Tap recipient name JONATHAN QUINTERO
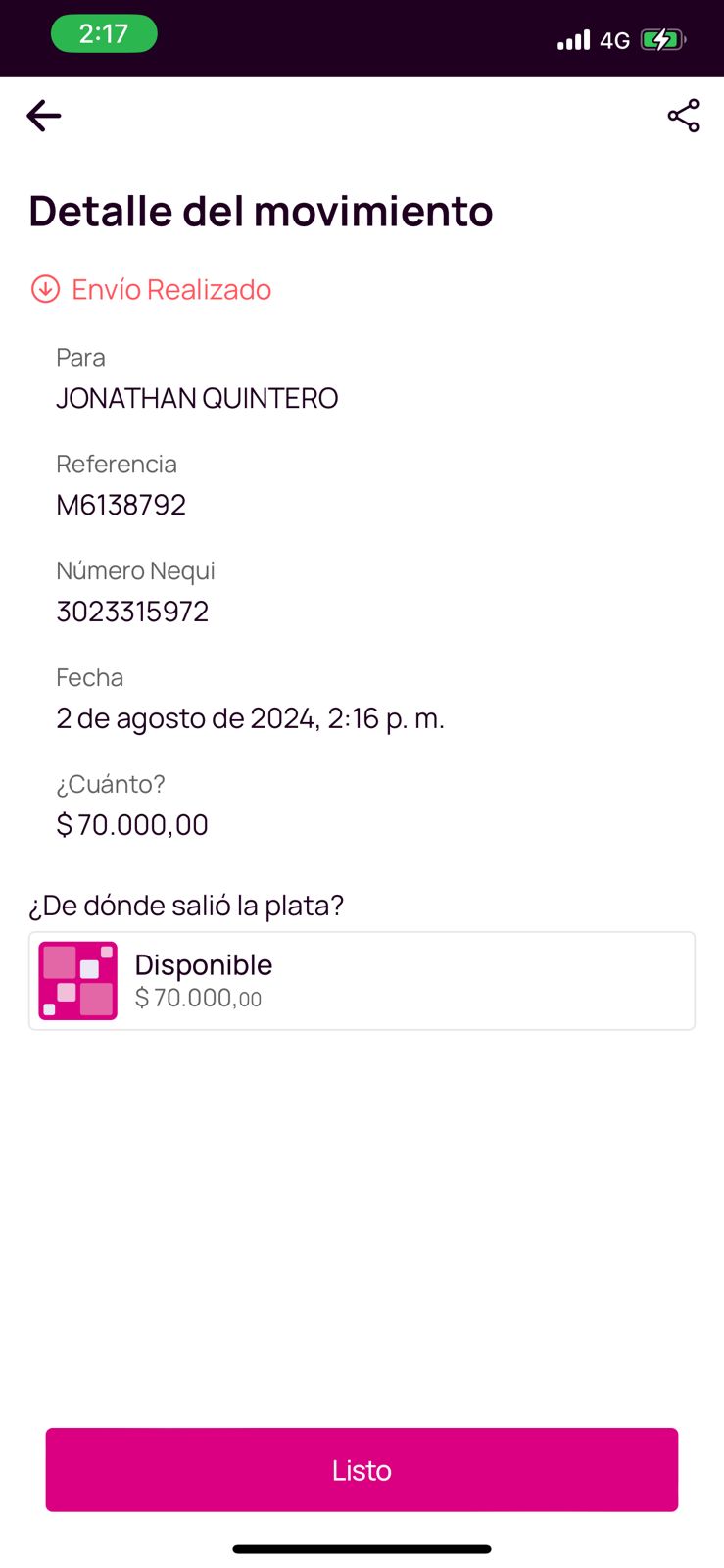 (197, 398)
